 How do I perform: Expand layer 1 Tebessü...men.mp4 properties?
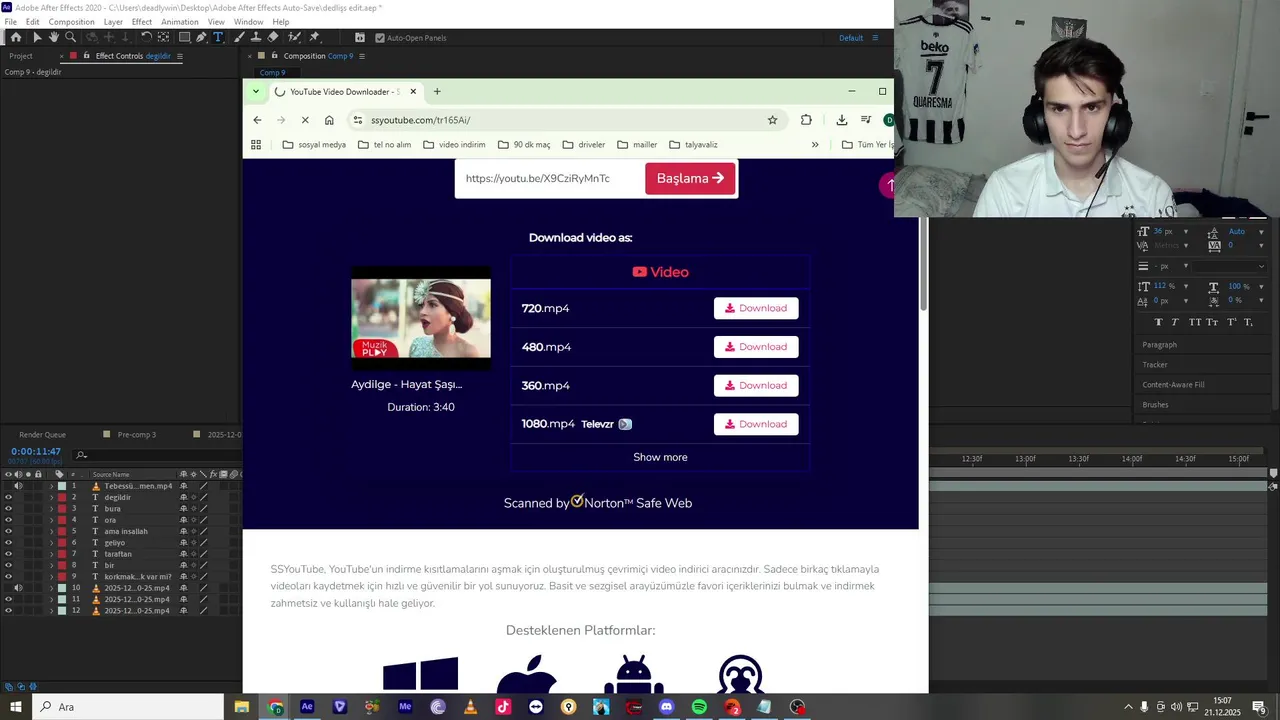pos(51,486)
